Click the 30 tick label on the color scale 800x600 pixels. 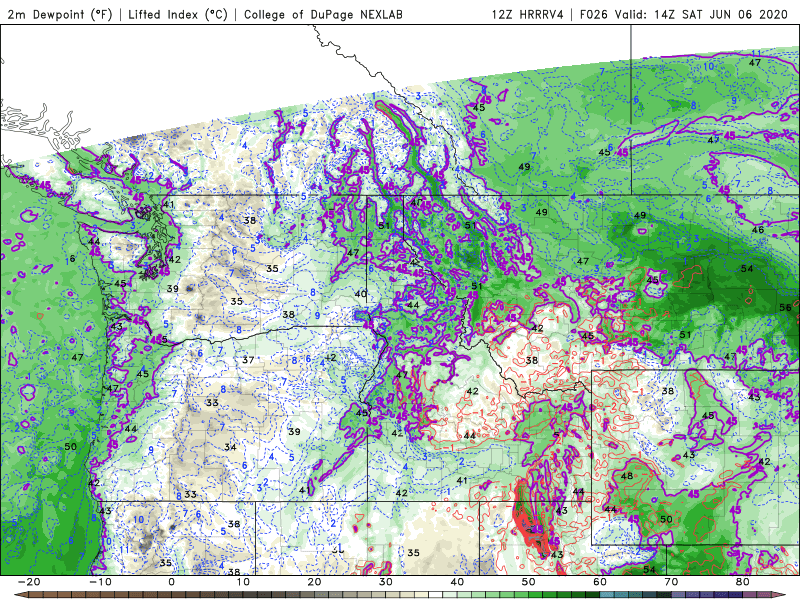pyautogui.click(x=386, y=582)
